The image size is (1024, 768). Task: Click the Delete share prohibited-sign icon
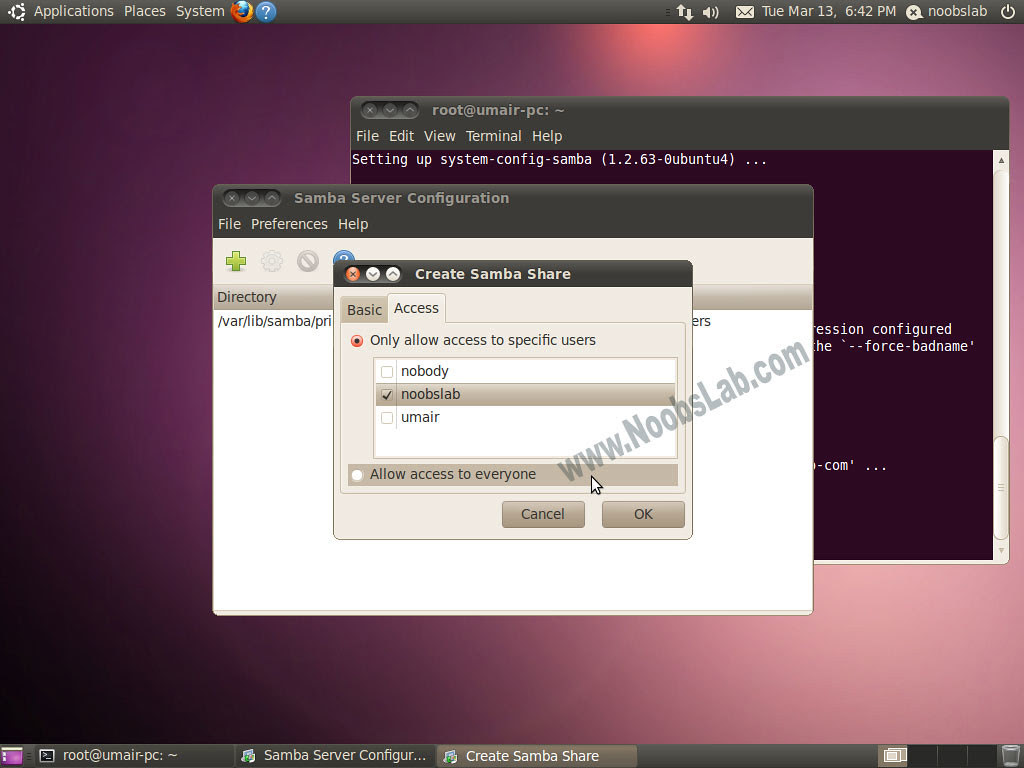click(x=308, y=261)
